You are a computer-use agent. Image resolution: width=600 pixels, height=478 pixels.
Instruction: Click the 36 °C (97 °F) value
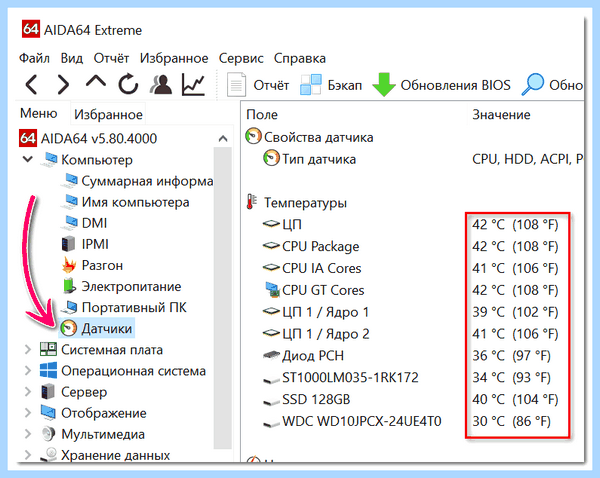coord(511,356)
